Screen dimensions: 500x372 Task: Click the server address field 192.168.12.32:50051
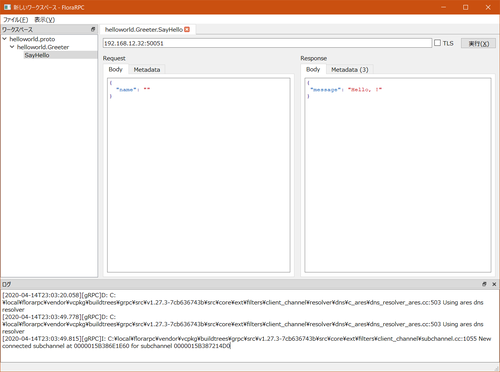click(267, 43)
